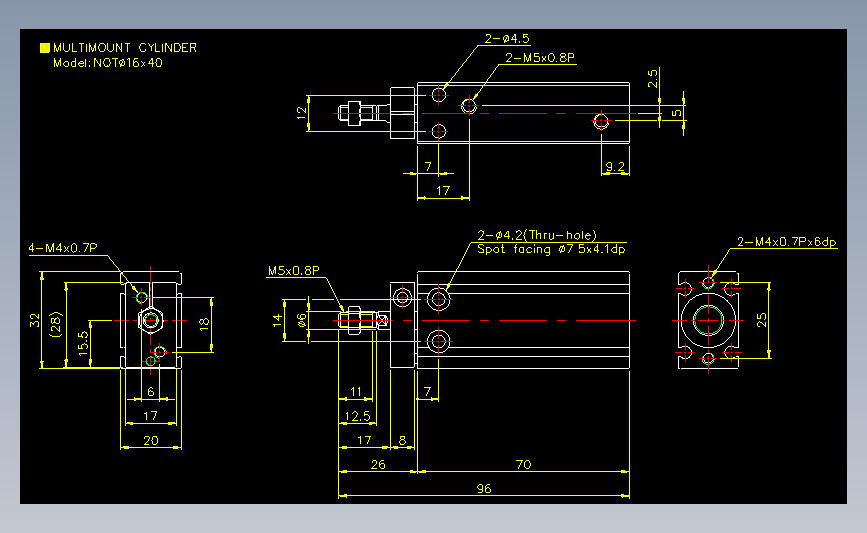Screen dimensions: 867x533
Task: Select the "14" dimension value
Action: 278,320
